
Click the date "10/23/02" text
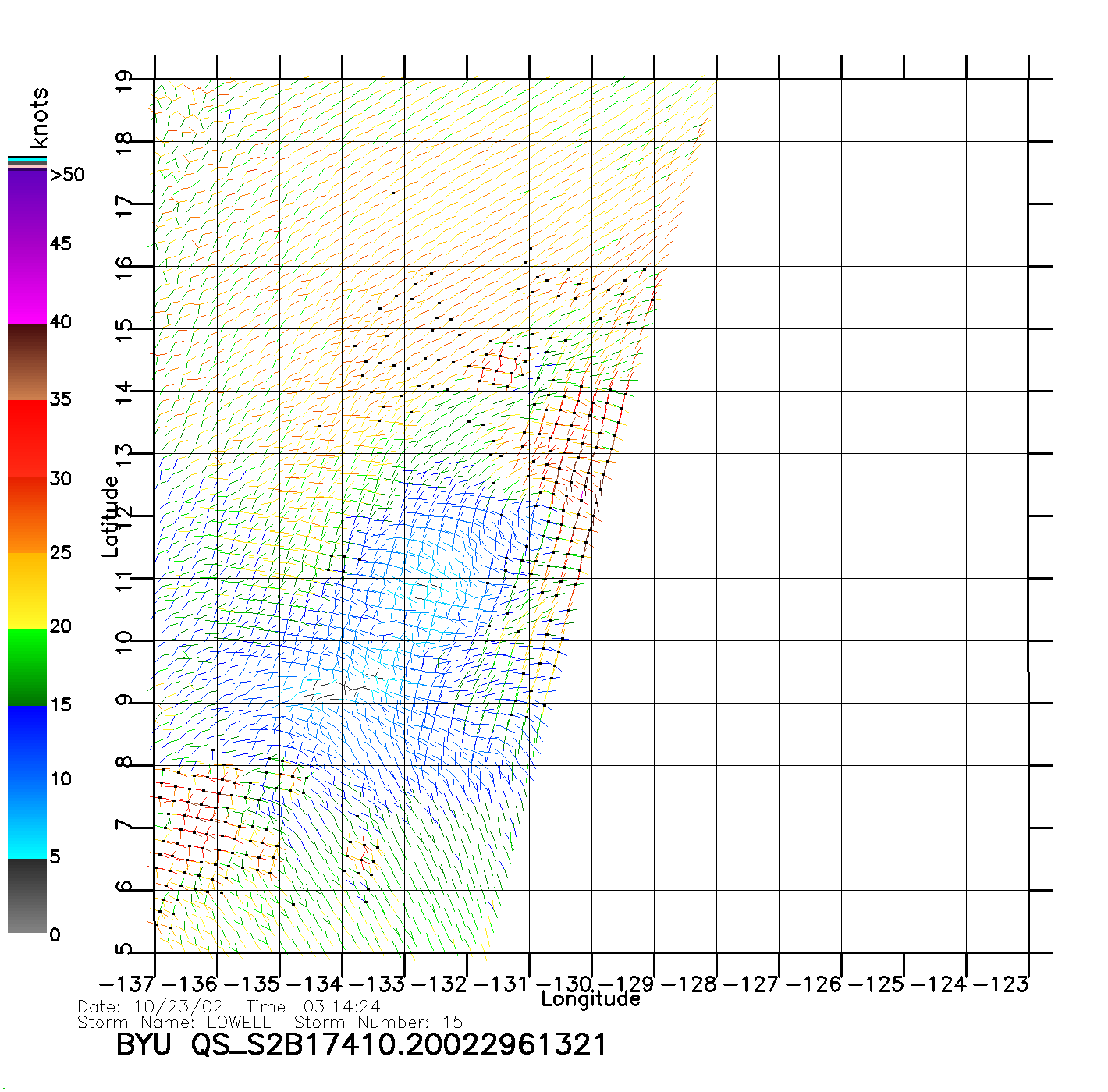[x=179, y=1007]
